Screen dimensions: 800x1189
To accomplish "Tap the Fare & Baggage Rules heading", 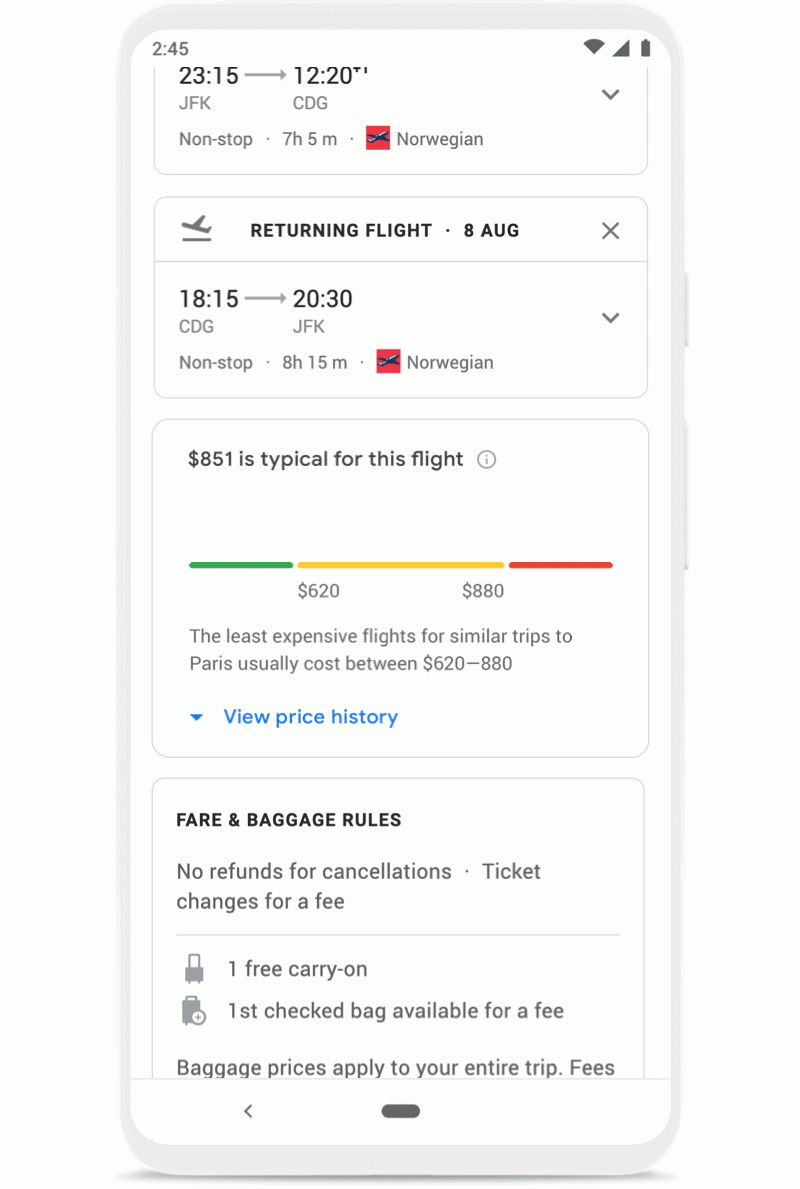I will coord(289,820).
